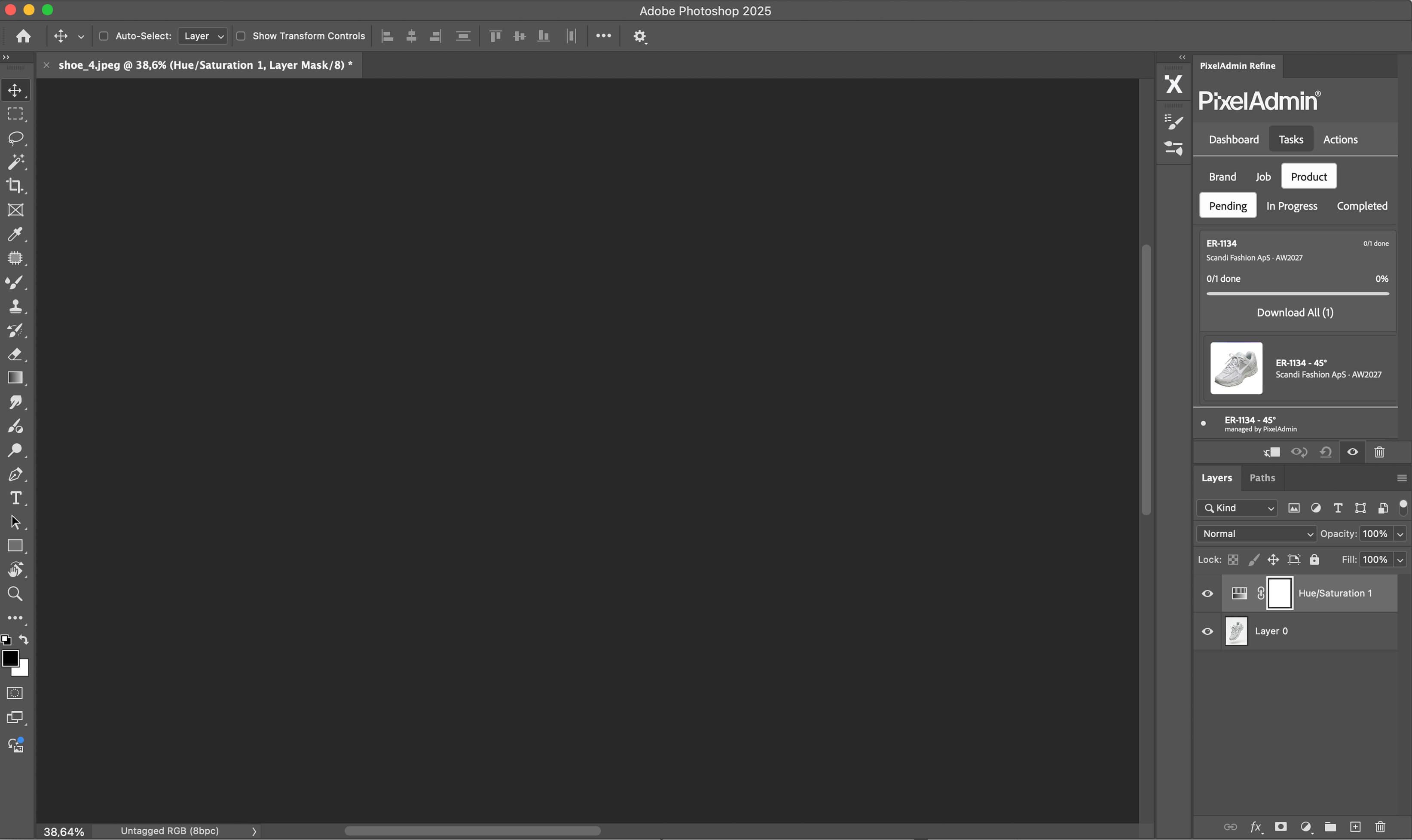The width and height of the screenshot is (1412, 840).
Task: Select the Move tool
Action: pos(15,90)
